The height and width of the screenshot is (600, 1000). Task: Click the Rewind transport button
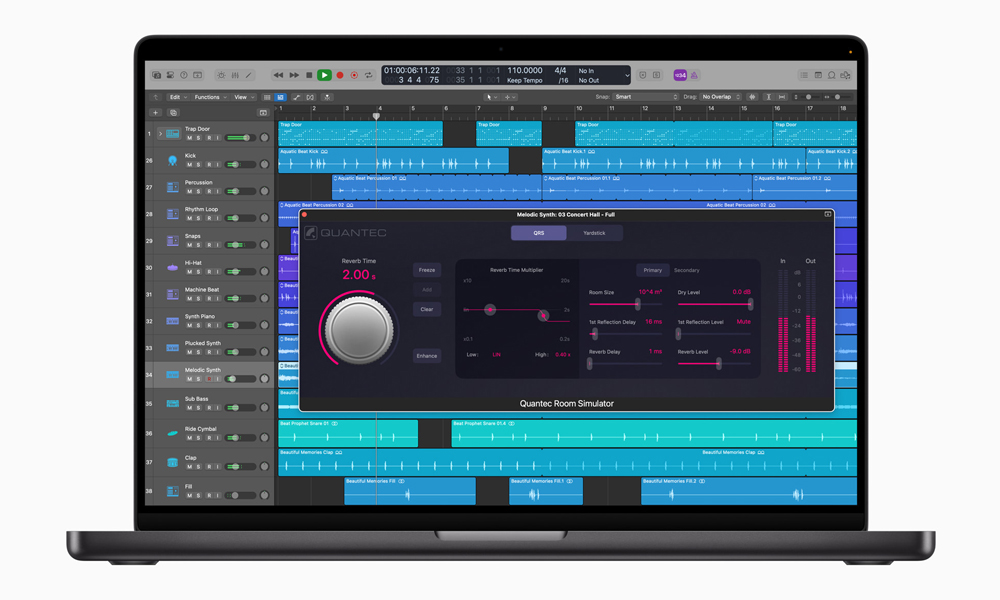pos(279,75)
